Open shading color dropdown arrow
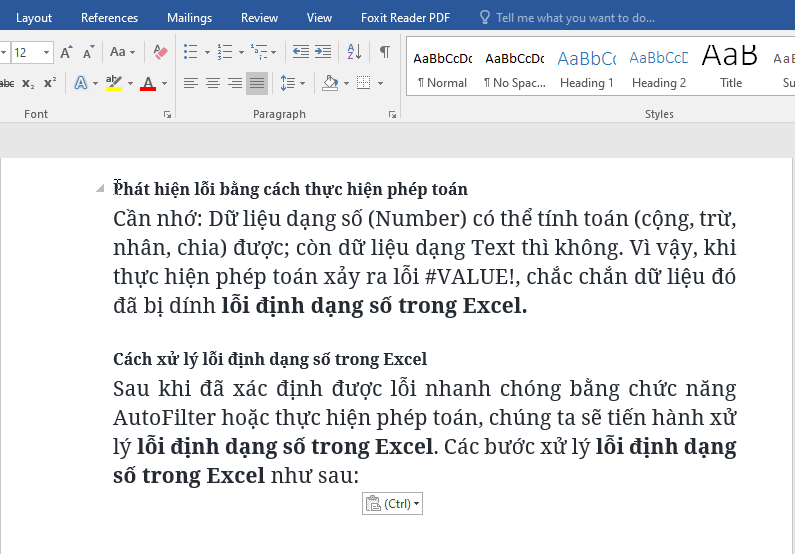This screenshot has height=554, width=795. (346, 84)
